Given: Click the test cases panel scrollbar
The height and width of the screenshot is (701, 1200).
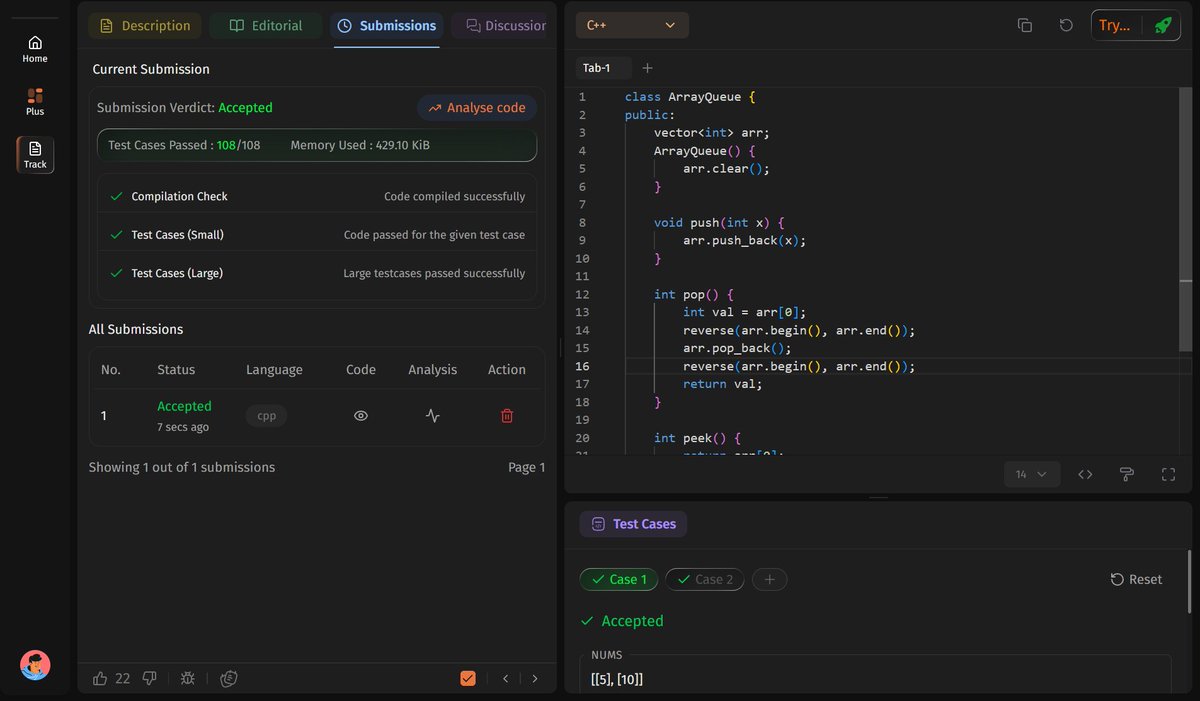Looking at the screenshot, I should pyautogui.click(x=1189, y=581).
